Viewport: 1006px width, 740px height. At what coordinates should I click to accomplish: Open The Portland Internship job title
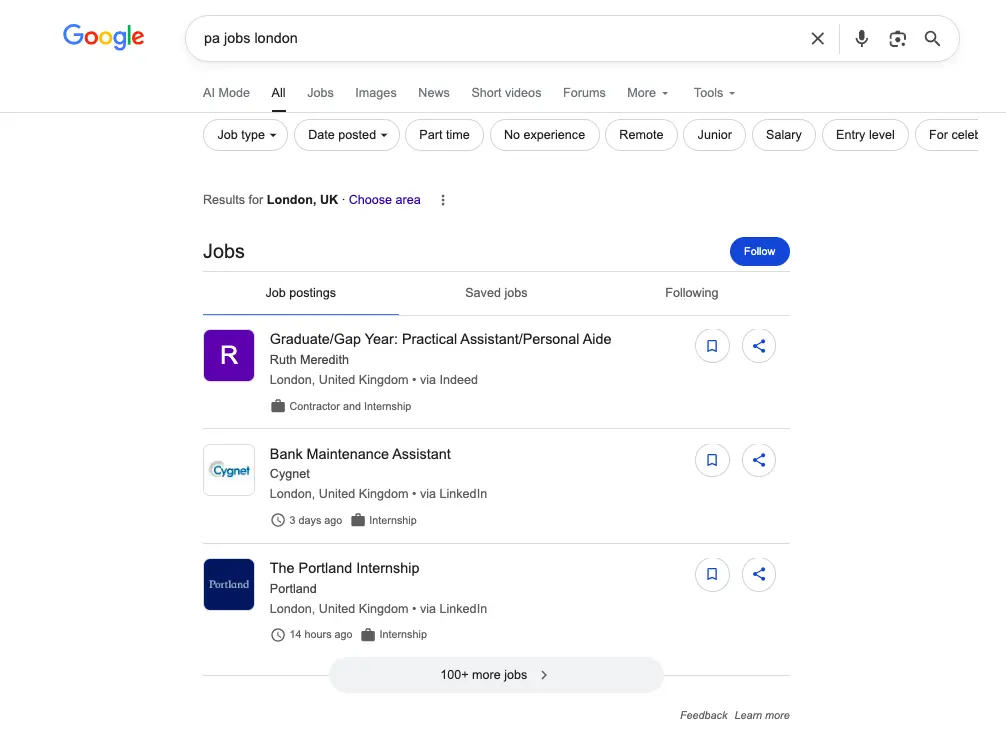[x=345, y=569]
